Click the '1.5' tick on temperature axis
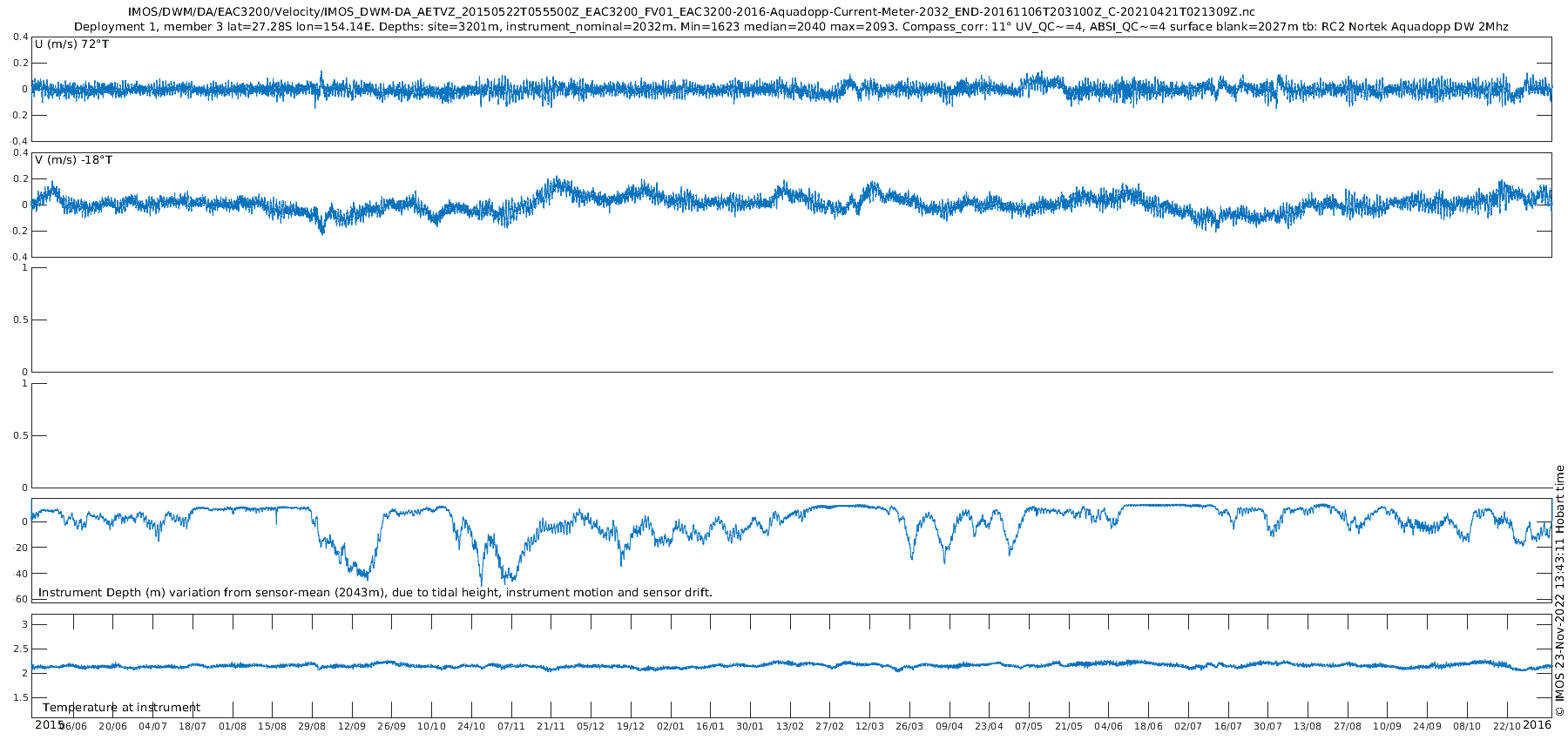 point(19,698)
